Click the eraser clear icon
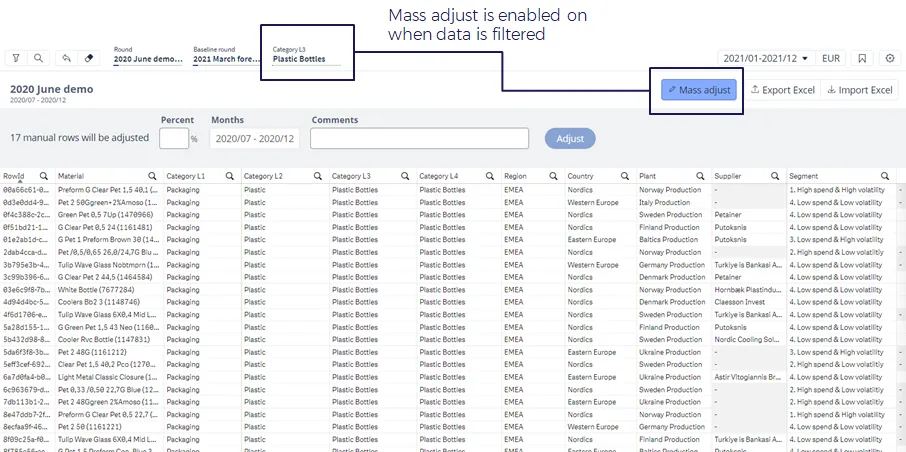Screen dimensions: 906x452 pos(89,58)
